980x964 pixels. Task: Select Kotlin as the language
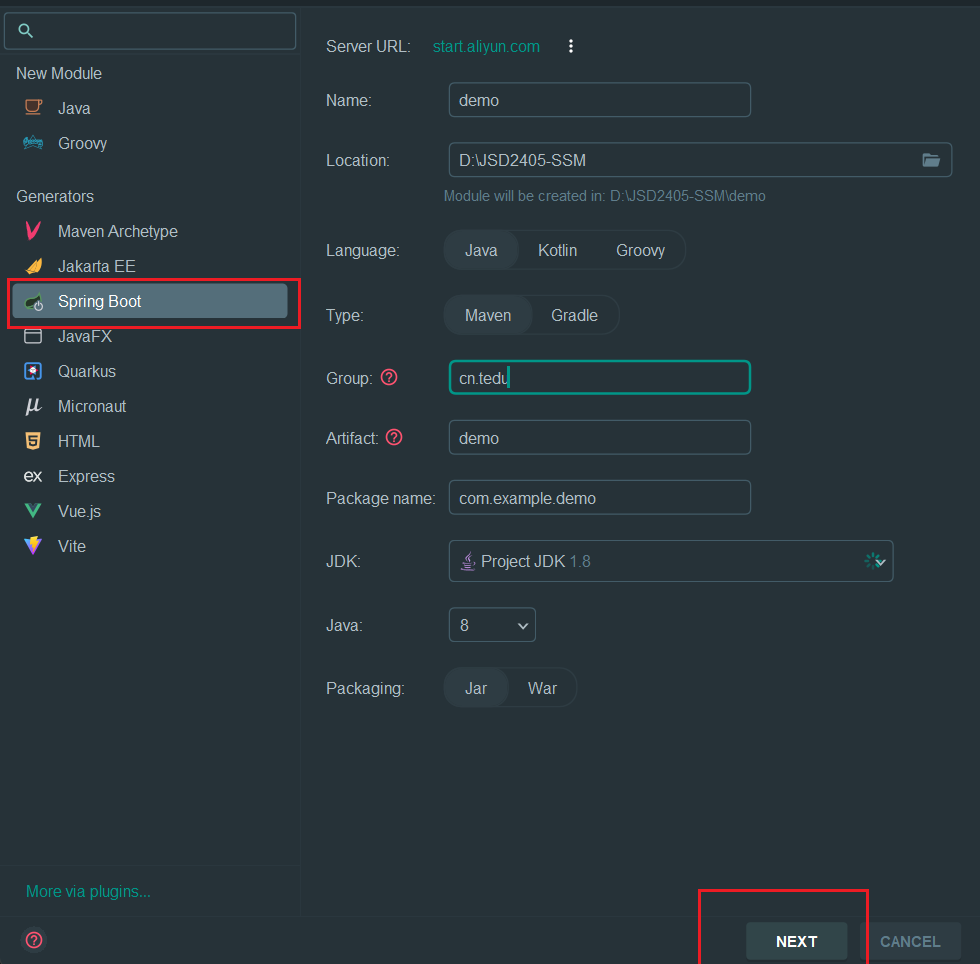tap(558, 250)
